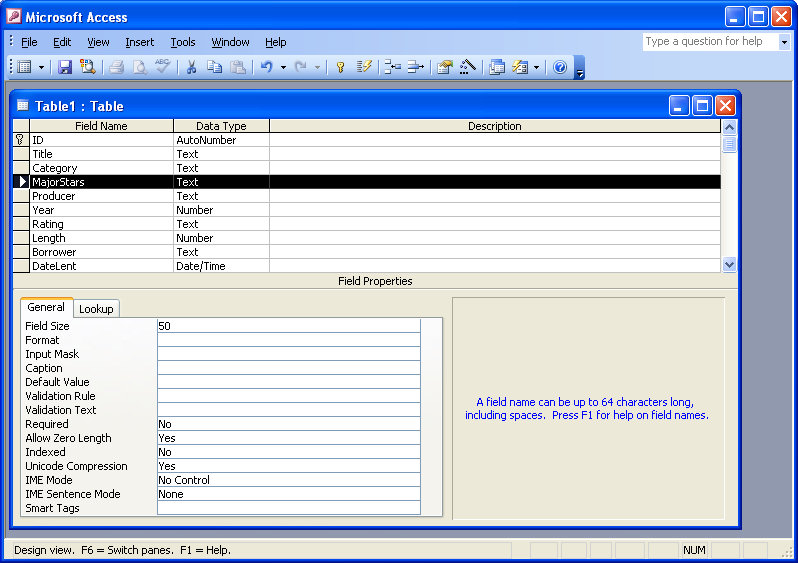Launch the Build wand icon
798x563 pixels.
468,67
